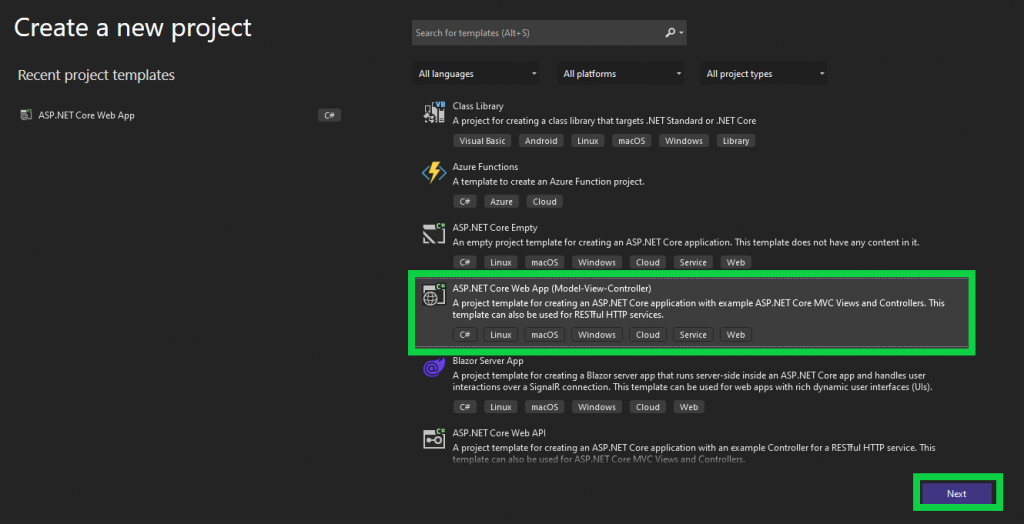Click the Linux tag under ASP.NET Core Empty
Image resolution: width=1024 pixels, height=524 pixels.
[x=501, y=262]
